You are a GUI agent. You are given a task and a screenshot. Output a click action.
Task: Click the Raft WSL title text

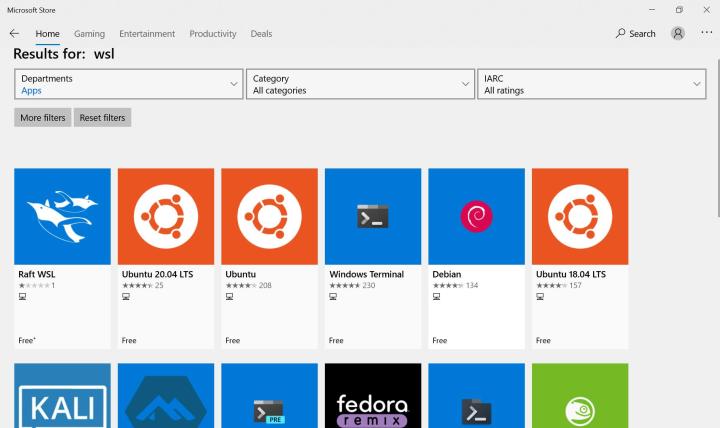[x=37, y=274]
